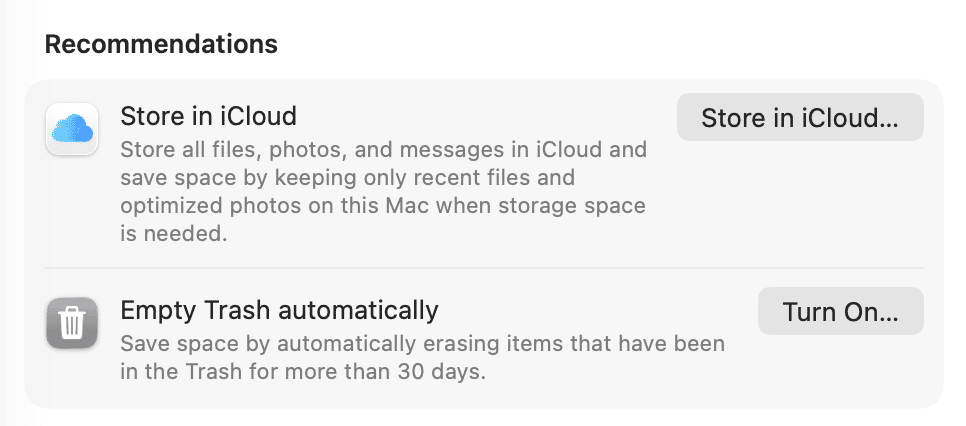Open iCloud storage options via its button
The height and width of the screenshot is (426, 966).
pyautogui.click(x=799, y=118)
